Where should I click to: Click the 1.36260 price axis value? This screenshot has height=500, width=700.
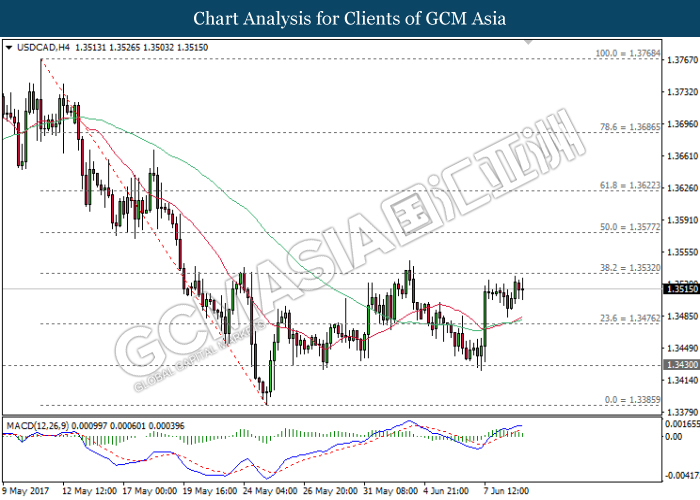(x=682, y=188)
